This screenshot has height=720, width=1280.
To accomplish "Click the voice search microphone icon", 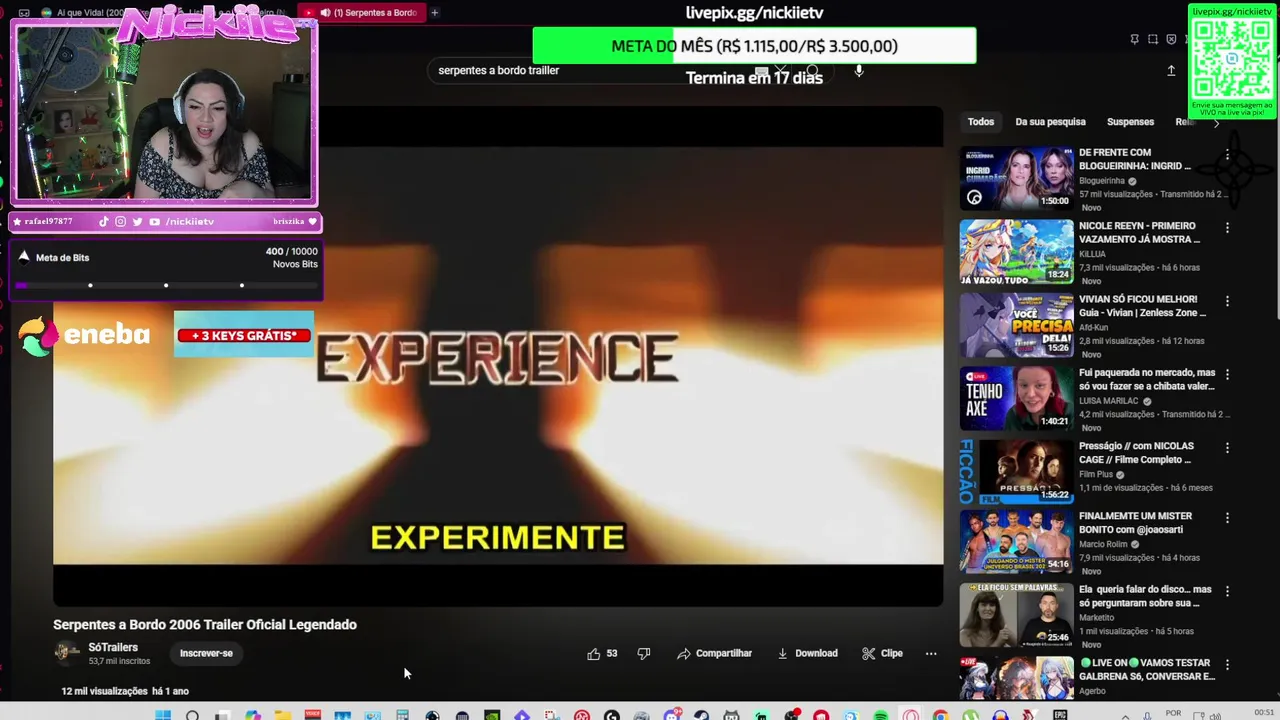I will point(858,70).
